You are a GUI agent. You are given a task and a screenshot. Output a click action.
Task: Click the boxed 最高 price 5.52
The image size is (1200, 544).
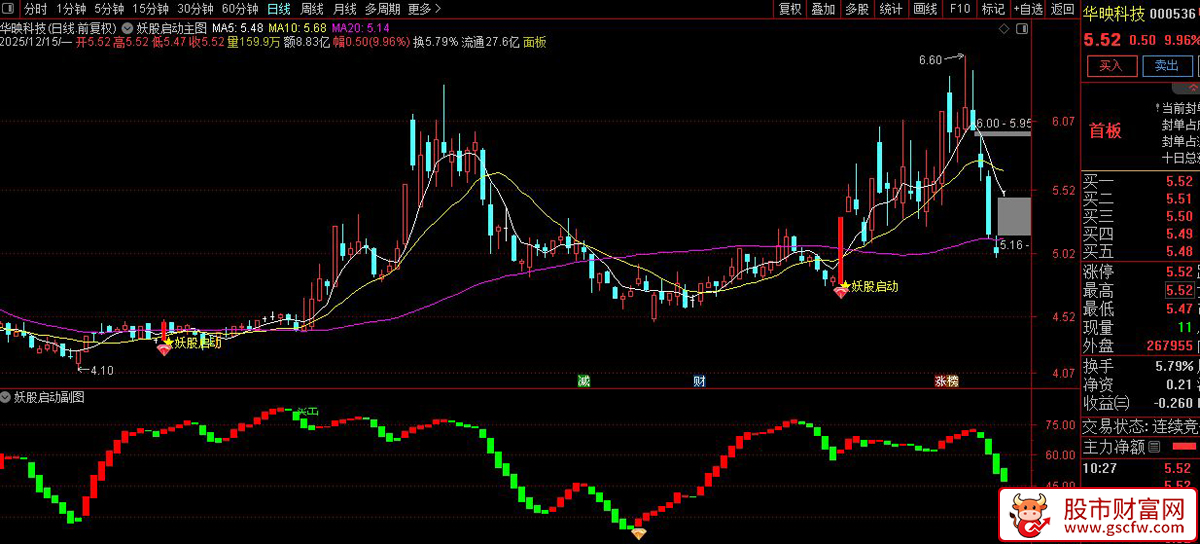click(x=1179, y=291)
